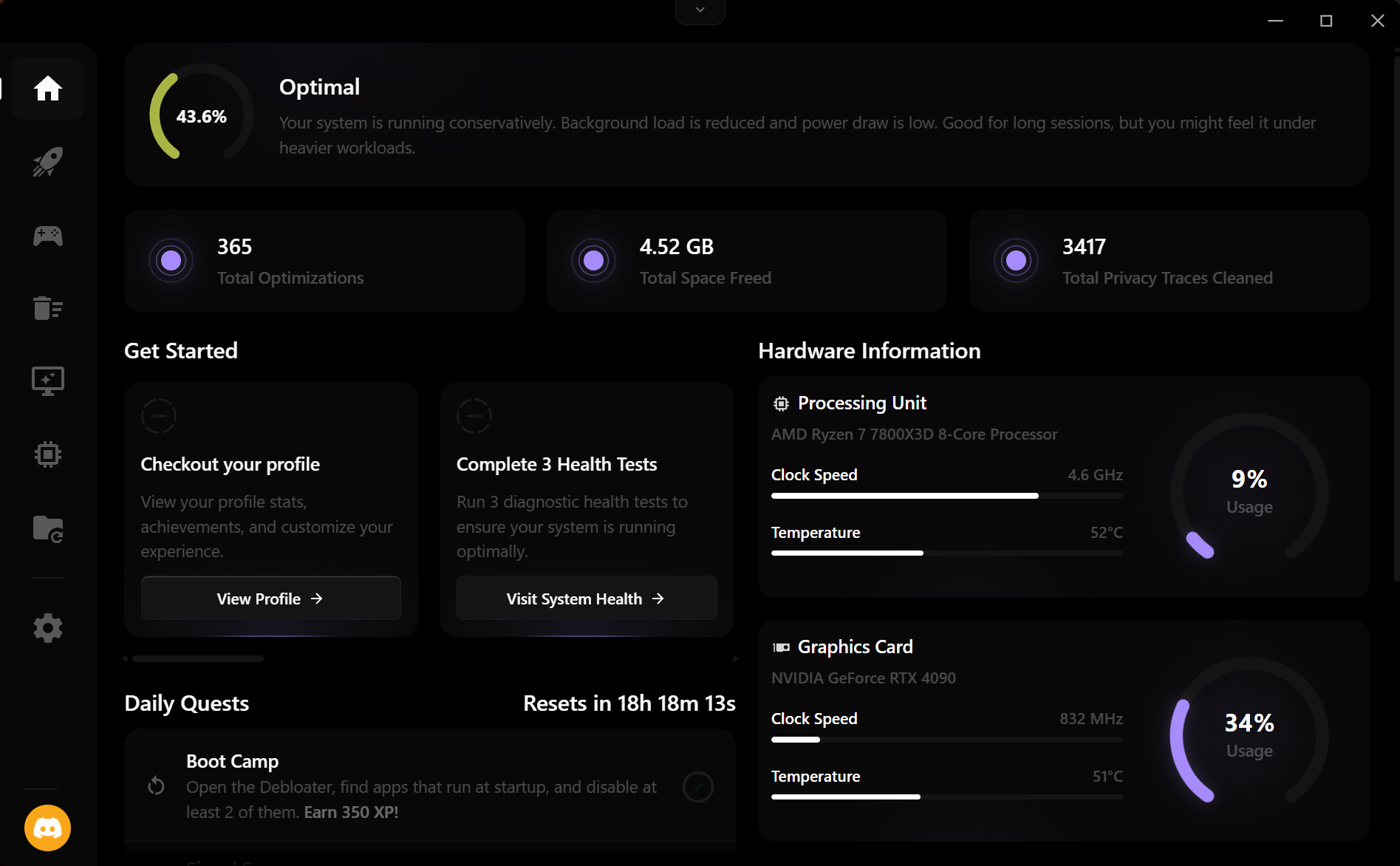Open the gamepad Game Mode section
Image resolution: width=1400 pixels, height=866 pixels.
pyautogui.click(x=48, y=236)
